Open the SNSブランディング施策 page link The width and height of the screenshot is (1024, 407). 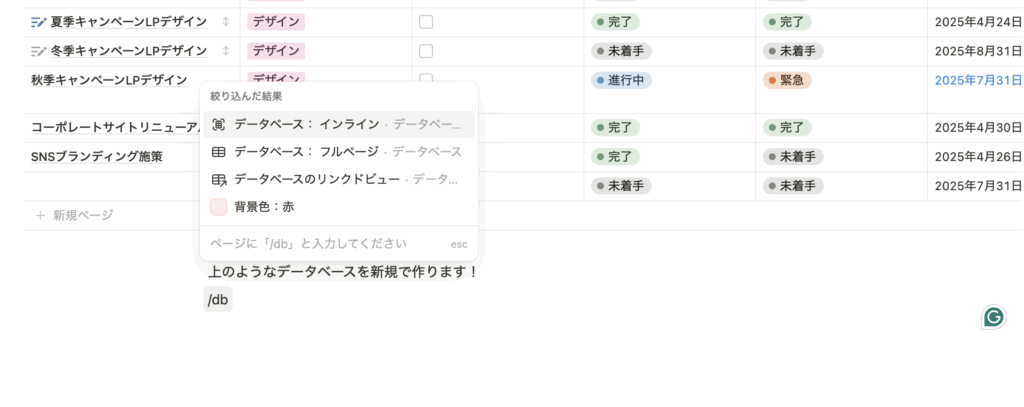97,157
